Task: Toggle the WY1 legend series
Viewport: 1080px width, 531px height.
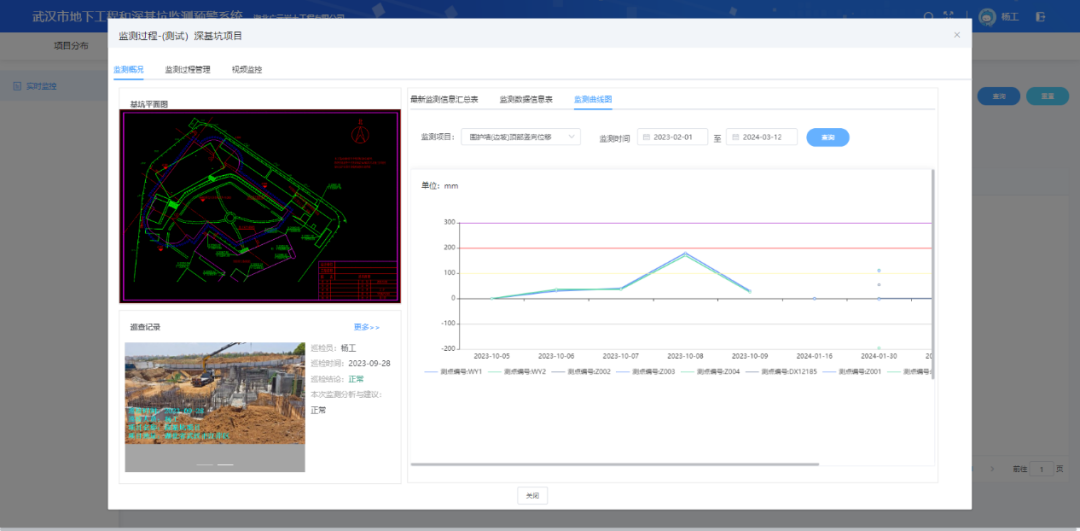Action: click(x=453, y=371)
